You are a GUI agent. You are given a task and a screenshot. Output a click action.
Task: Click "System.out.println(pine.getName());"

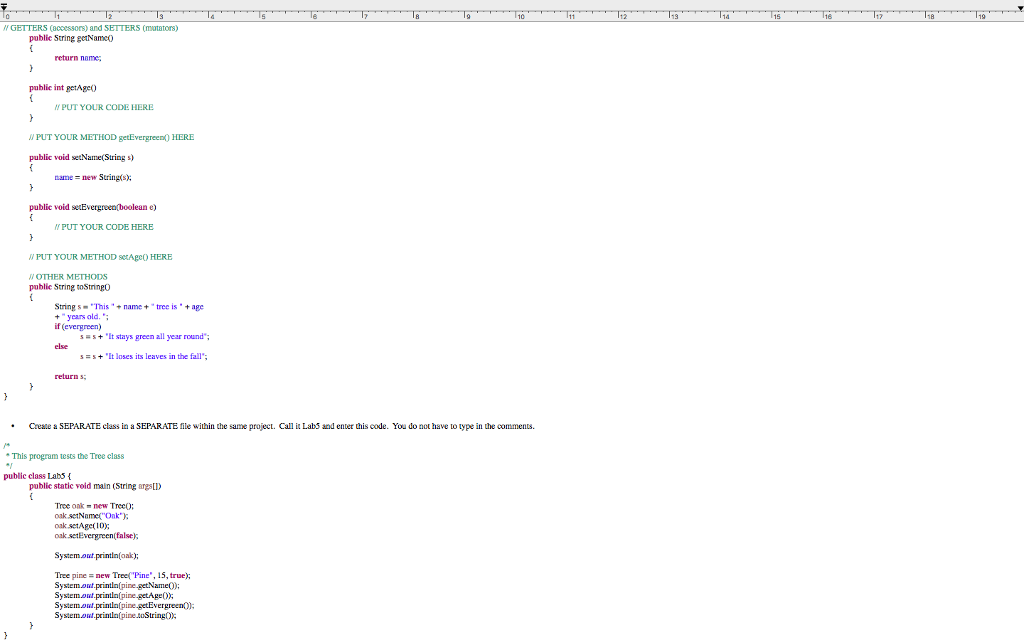tap(117, 586)
